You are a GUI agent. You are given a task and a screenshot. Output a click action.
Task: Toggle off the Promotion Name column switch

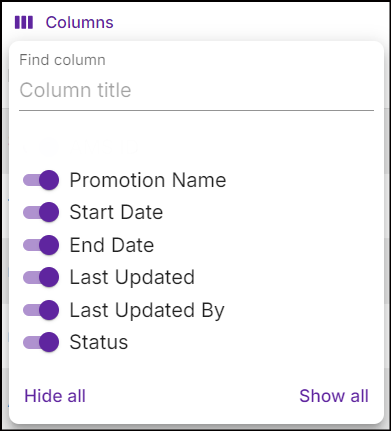41,180
